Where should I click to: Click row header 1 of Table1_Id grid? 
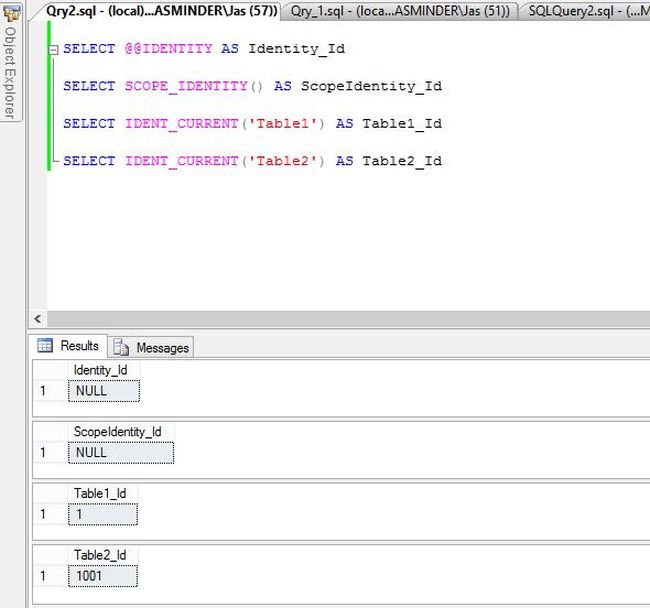click(50, 514)
